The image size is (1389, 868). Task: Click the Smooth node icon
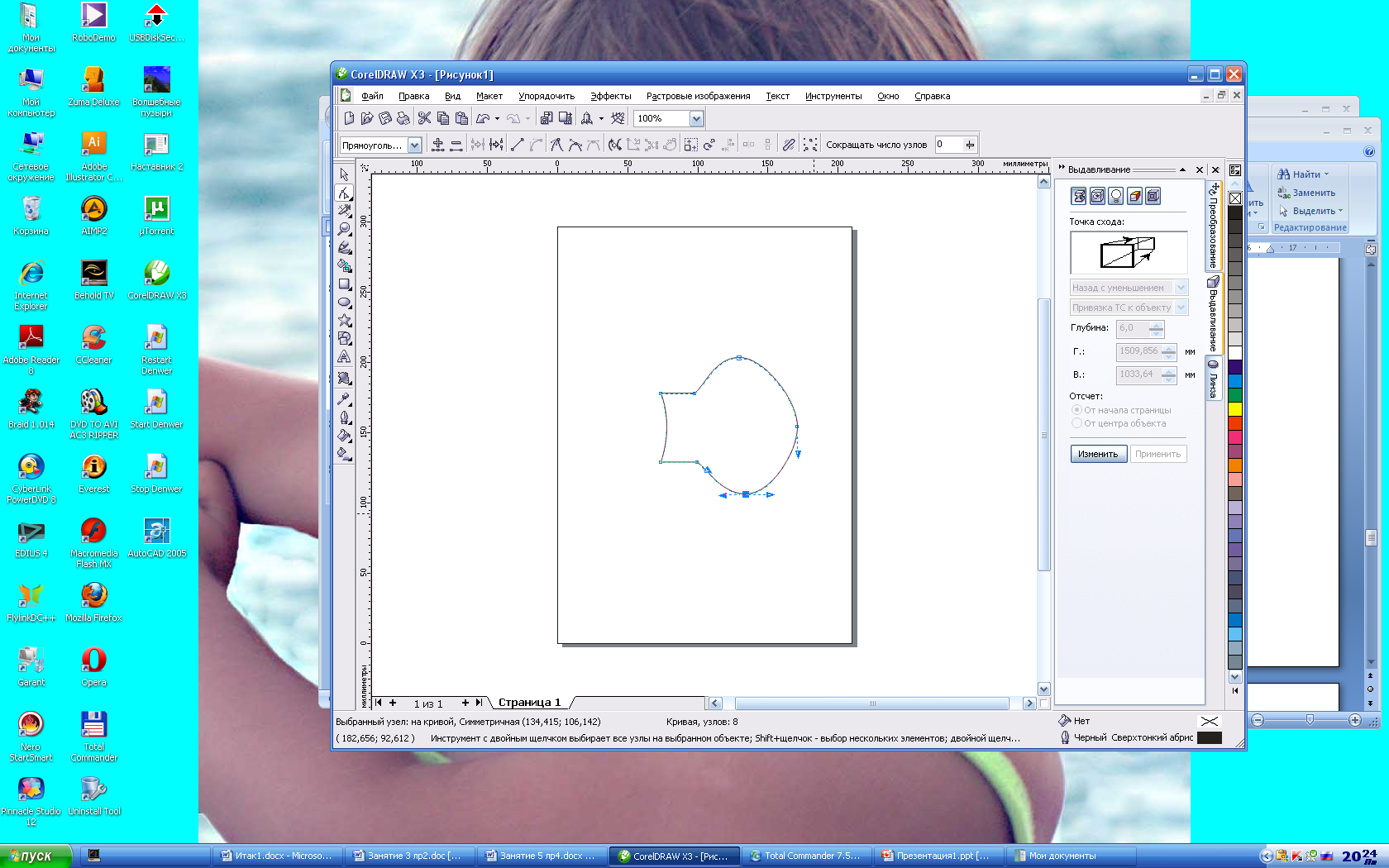(x=575, y=145)
